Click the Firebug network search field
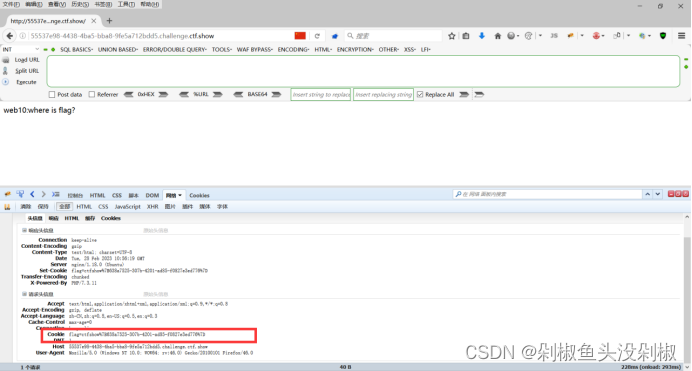 point(547,194)
